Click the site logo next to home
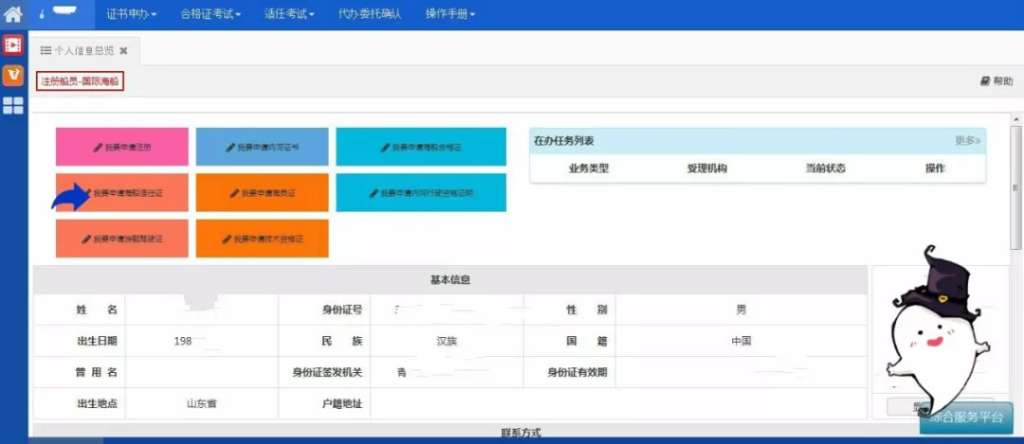The width and height of the screenshot is (1024, 444). 60,12
